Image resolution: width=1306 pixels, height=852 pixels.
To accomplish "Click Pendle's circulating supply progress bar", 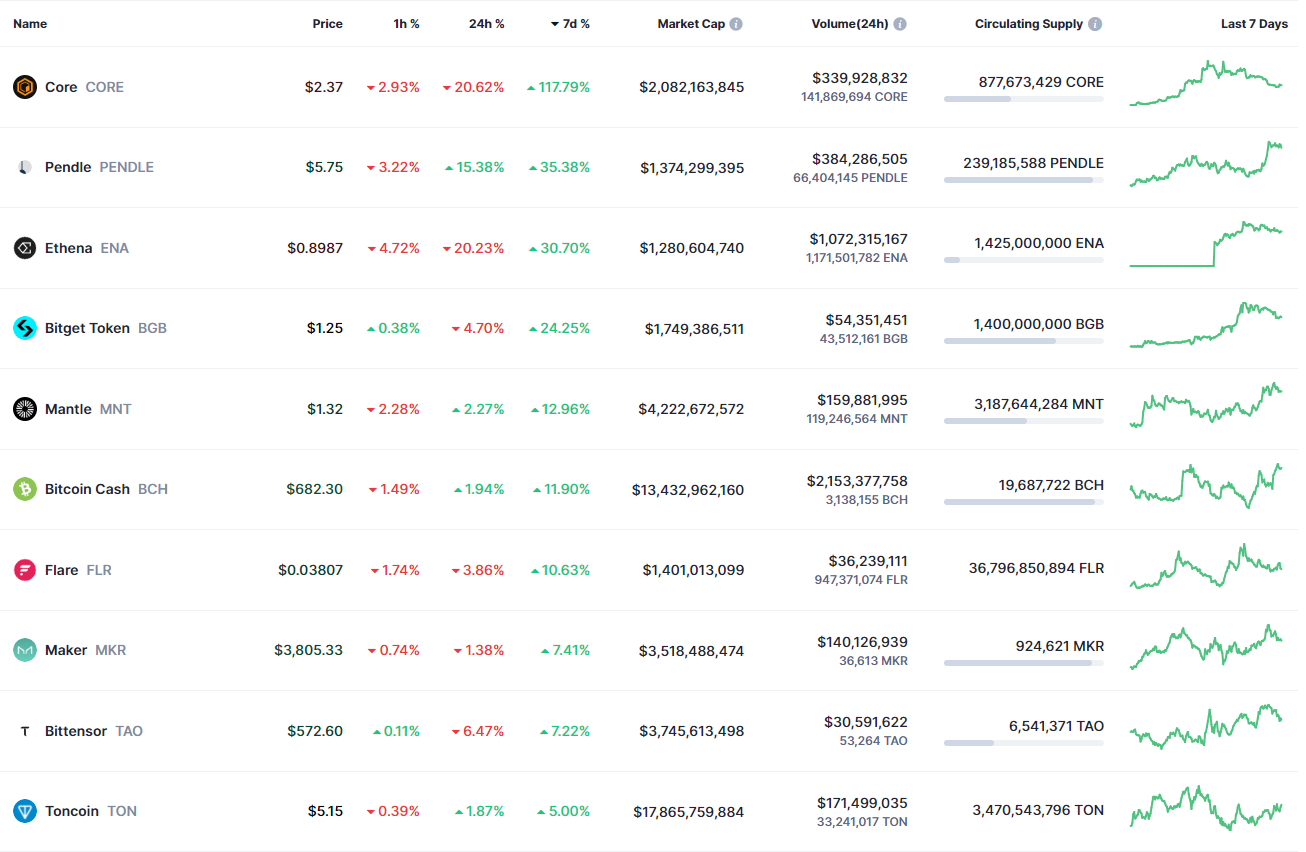I will 1024,180.
